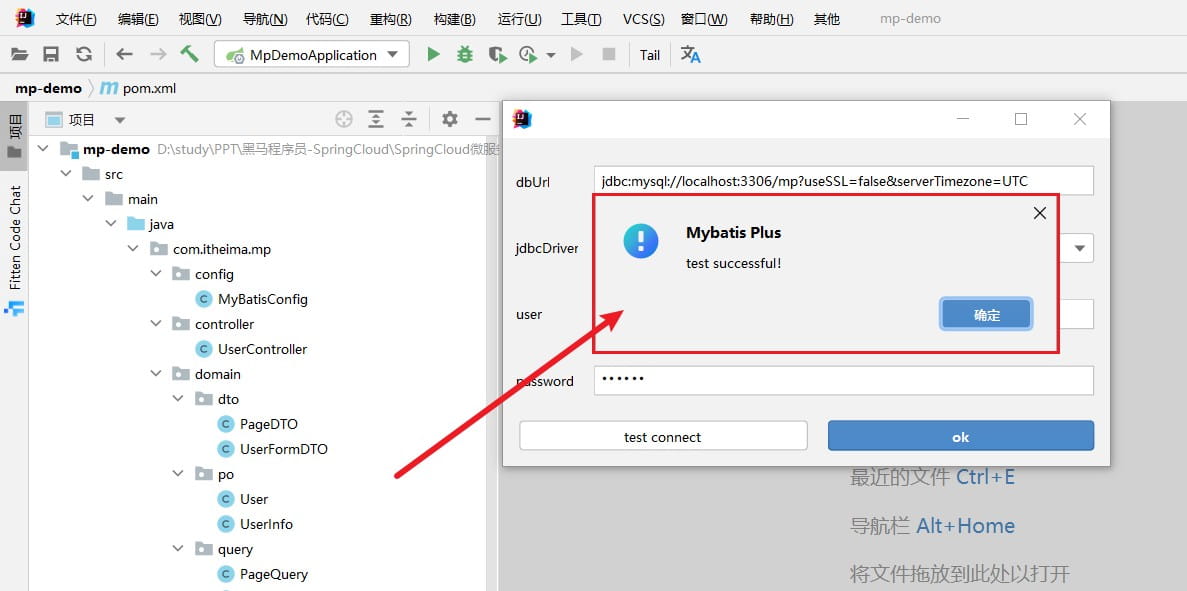Click the Build project hammer icon
Image resolution: width=1187 pixels, height=591 pixels.
click(x=189, y=55)
